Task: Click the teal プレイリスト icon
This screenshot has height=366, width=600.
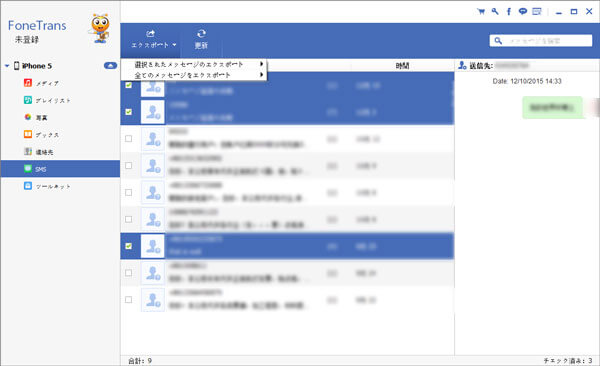Action: (x=28, y=100)
